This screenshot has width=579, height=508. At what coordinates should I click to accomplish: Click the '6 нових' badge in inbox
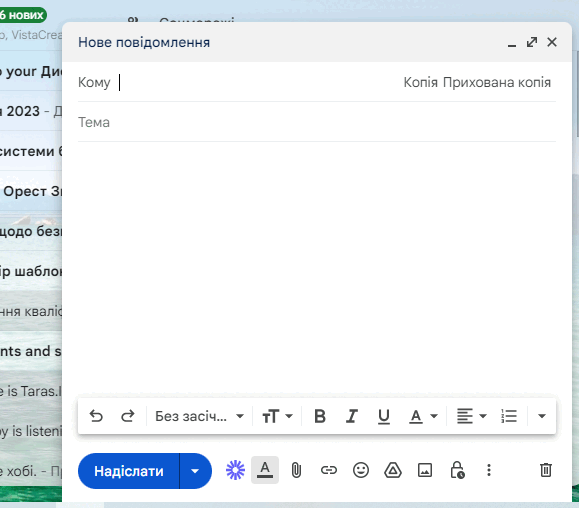pos(22,15)
